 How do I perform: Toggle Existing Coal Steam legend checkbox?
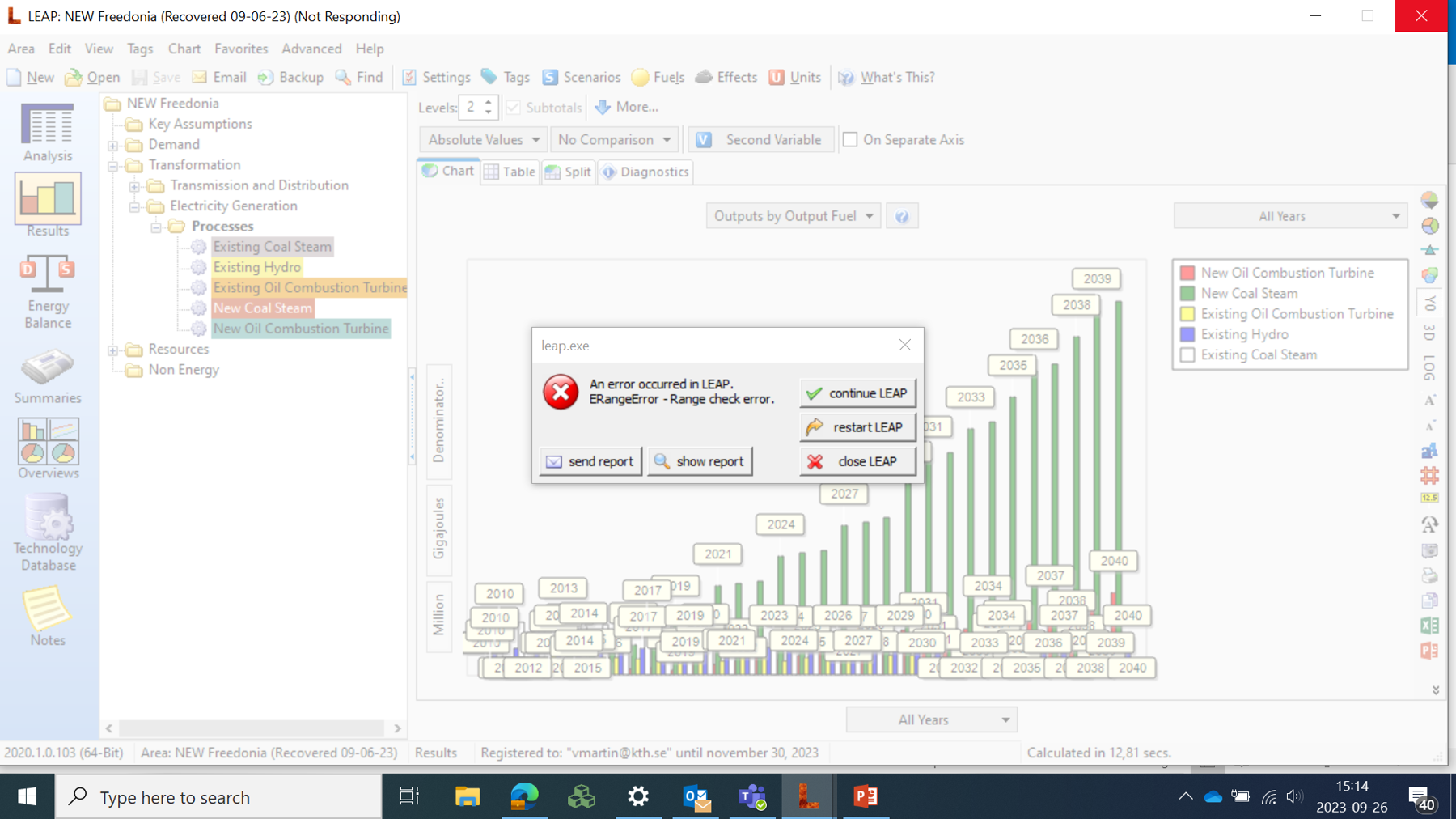tap(1187, 354)
